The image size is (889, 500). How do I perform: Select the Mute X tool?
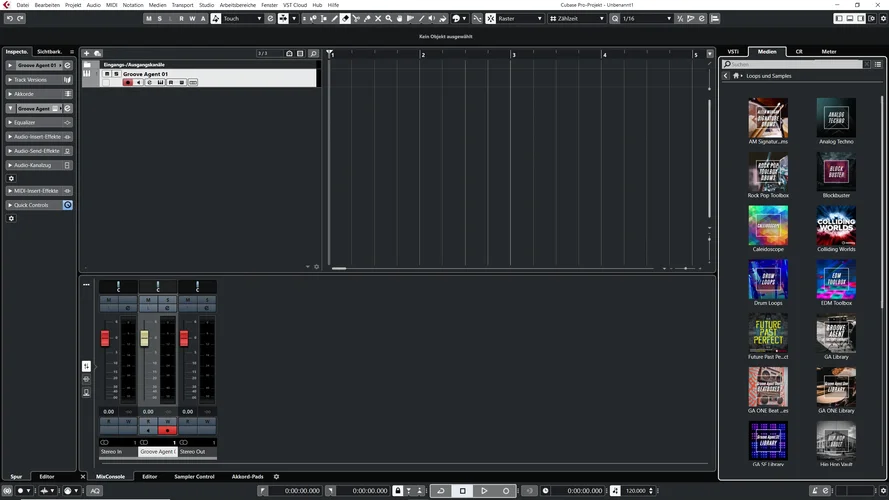pyautogui.click(x=378, y=19)
